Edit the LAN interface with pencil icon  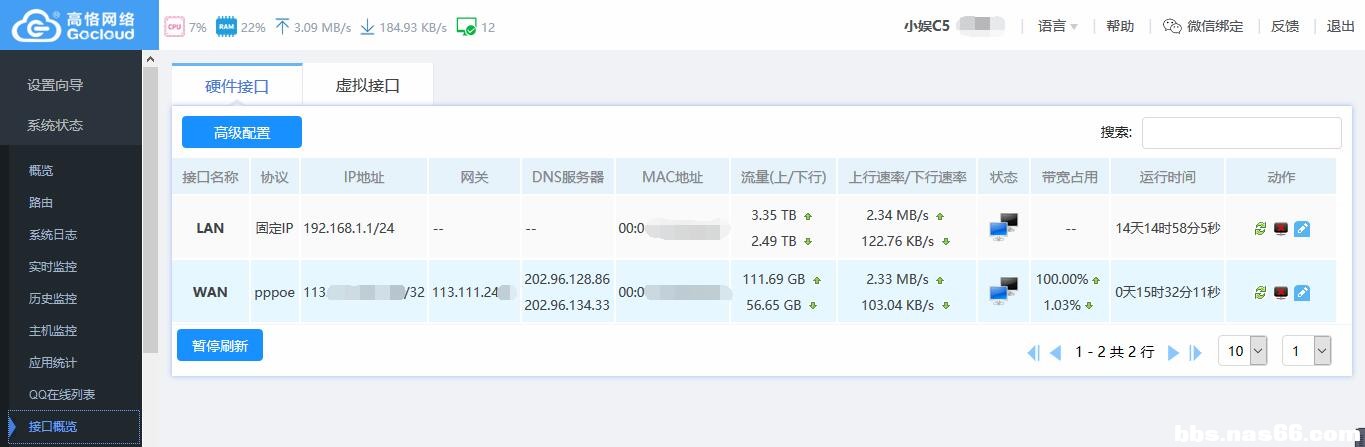(x=1302, y=229)
